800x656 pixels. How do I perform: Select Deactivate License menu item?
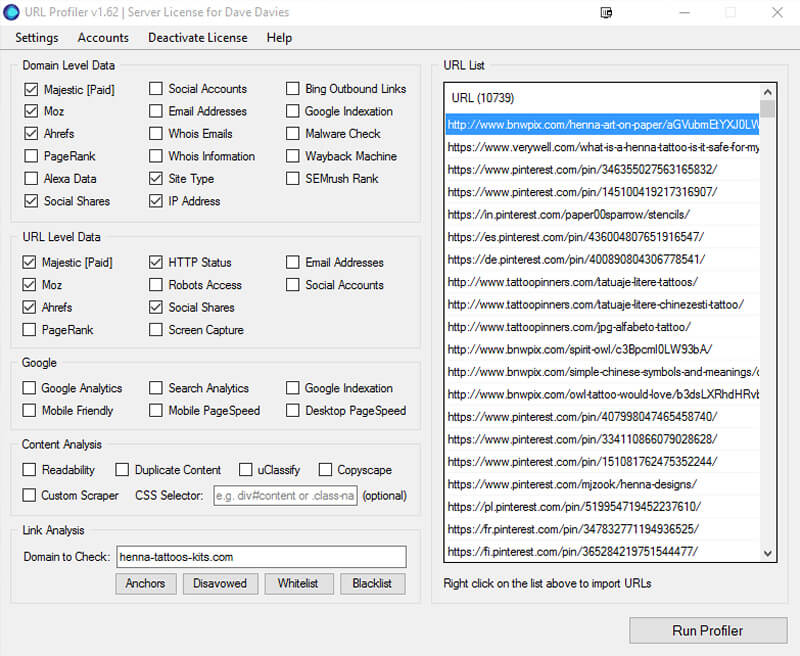click(197, 38)
